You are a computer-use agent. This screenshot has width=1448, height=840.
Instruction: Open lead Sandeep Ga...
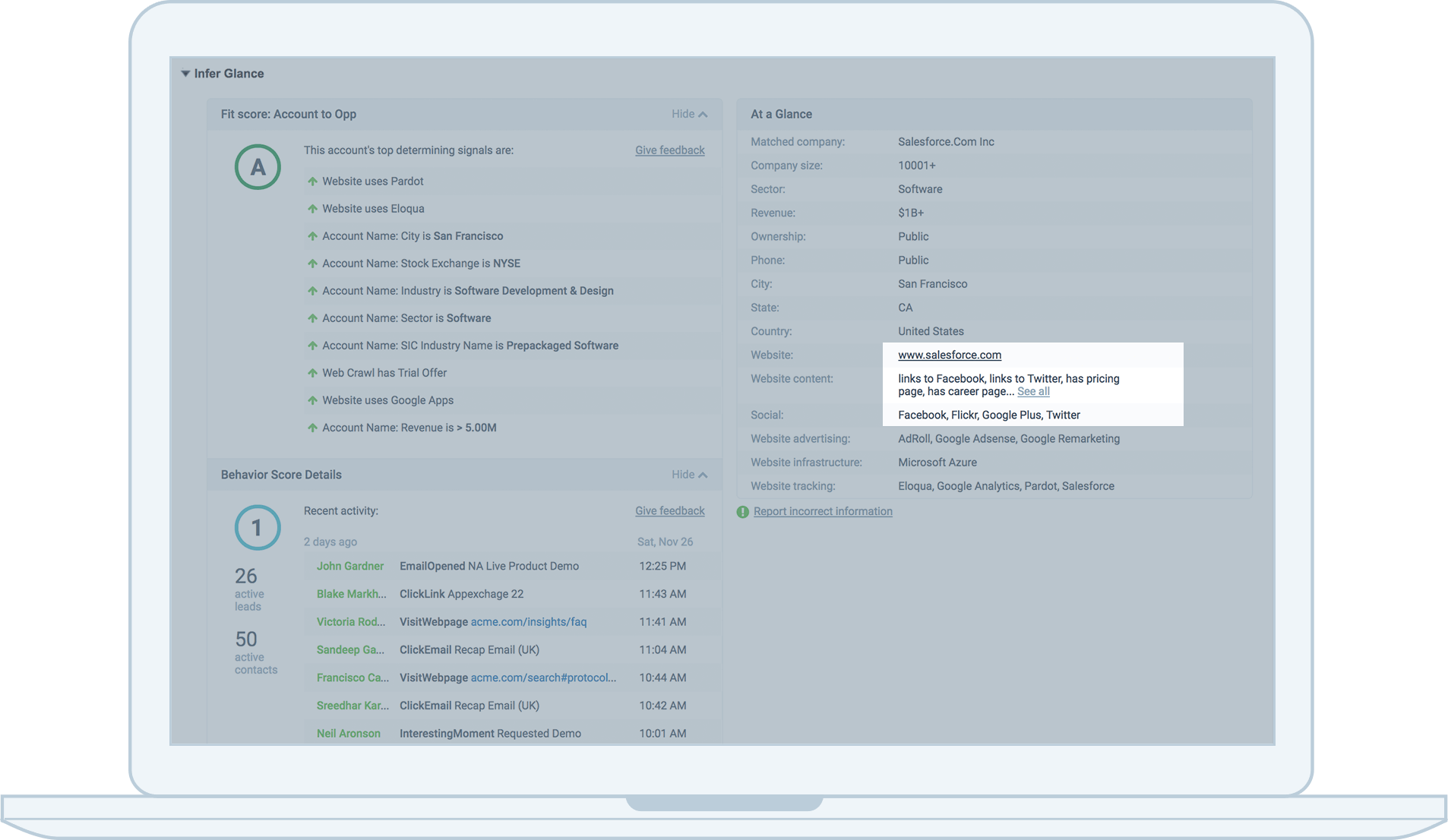(x=350, y=650)
